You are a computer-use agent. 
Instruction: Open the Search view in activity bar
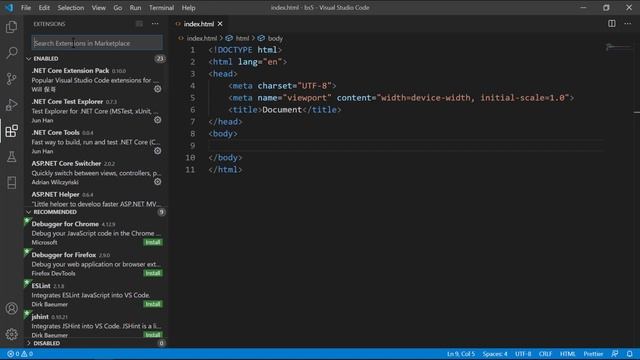(11, 53)
